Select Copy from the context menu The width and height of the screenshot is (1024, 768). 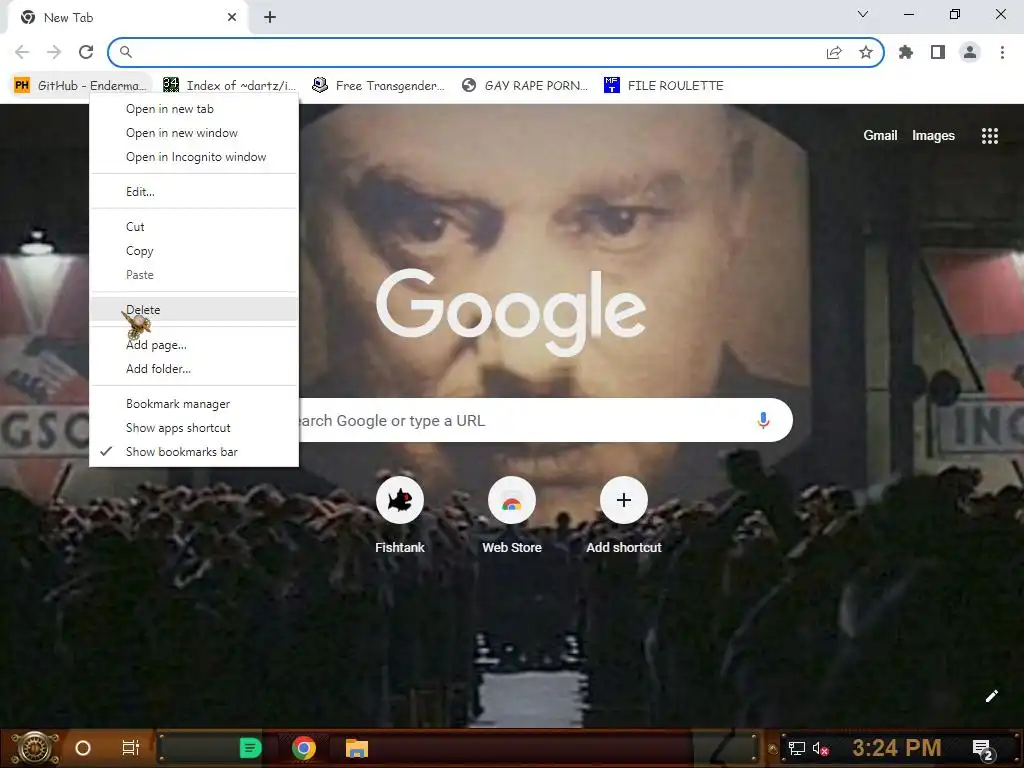(x=194, y=251)
